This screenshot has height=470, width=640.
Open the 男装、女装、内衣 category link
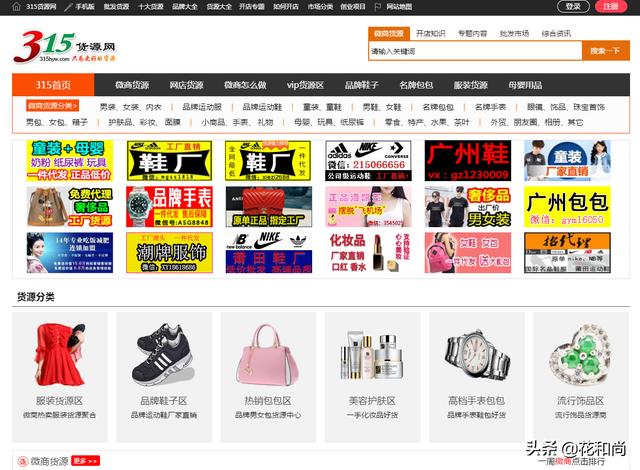131,107
